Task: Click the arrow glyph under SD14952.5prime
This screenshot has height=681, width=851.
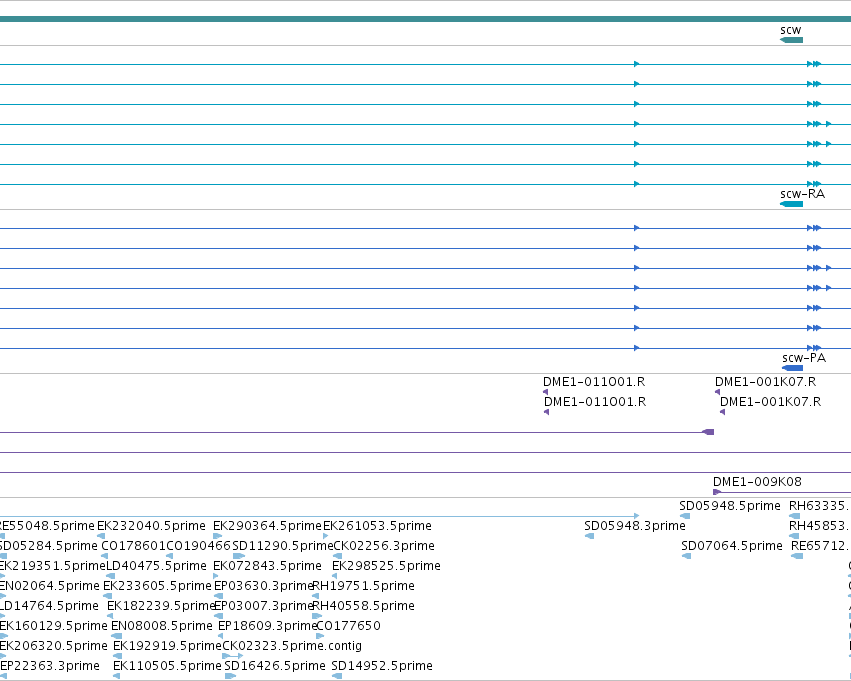Action: pos(337,676)
